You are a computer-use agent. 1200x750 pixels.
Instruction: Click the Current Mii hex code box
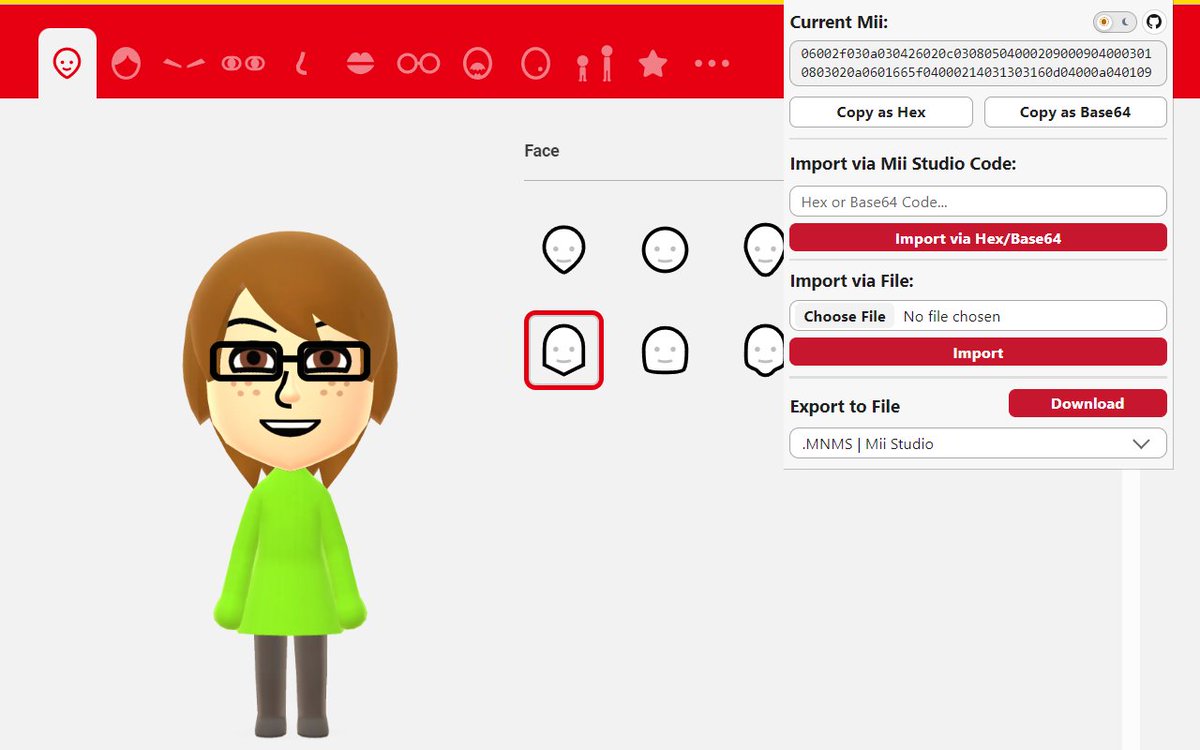point(978,63)
